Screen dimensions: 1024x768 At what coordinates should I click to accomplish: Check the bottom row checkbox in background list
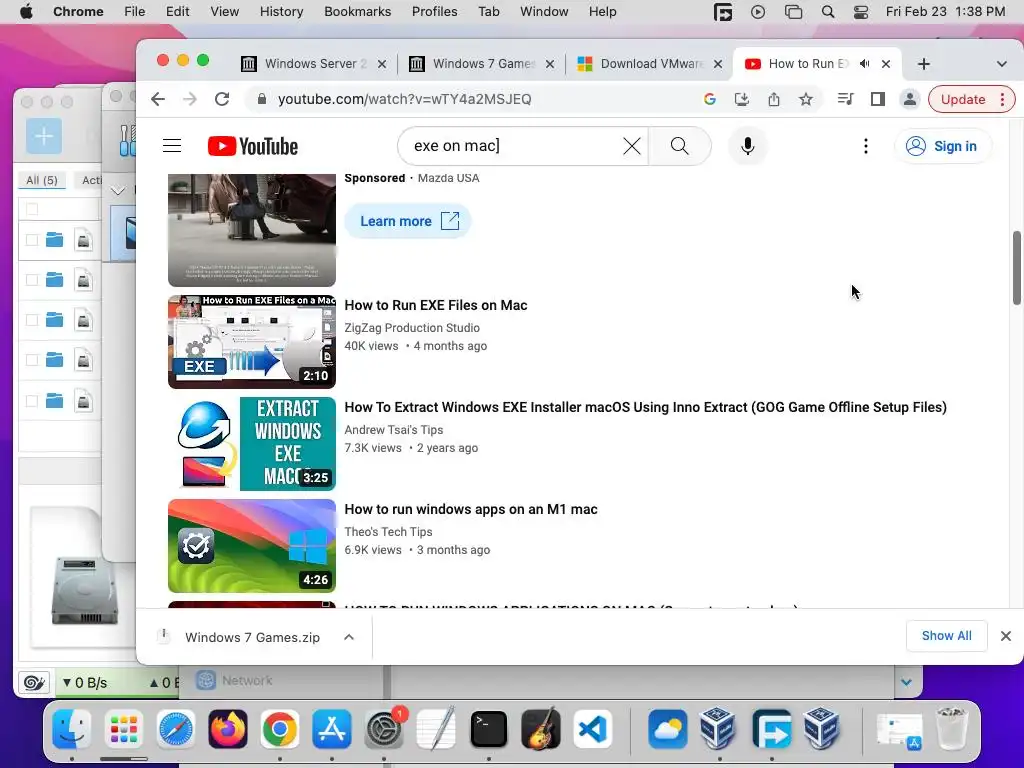coord(31,401)
